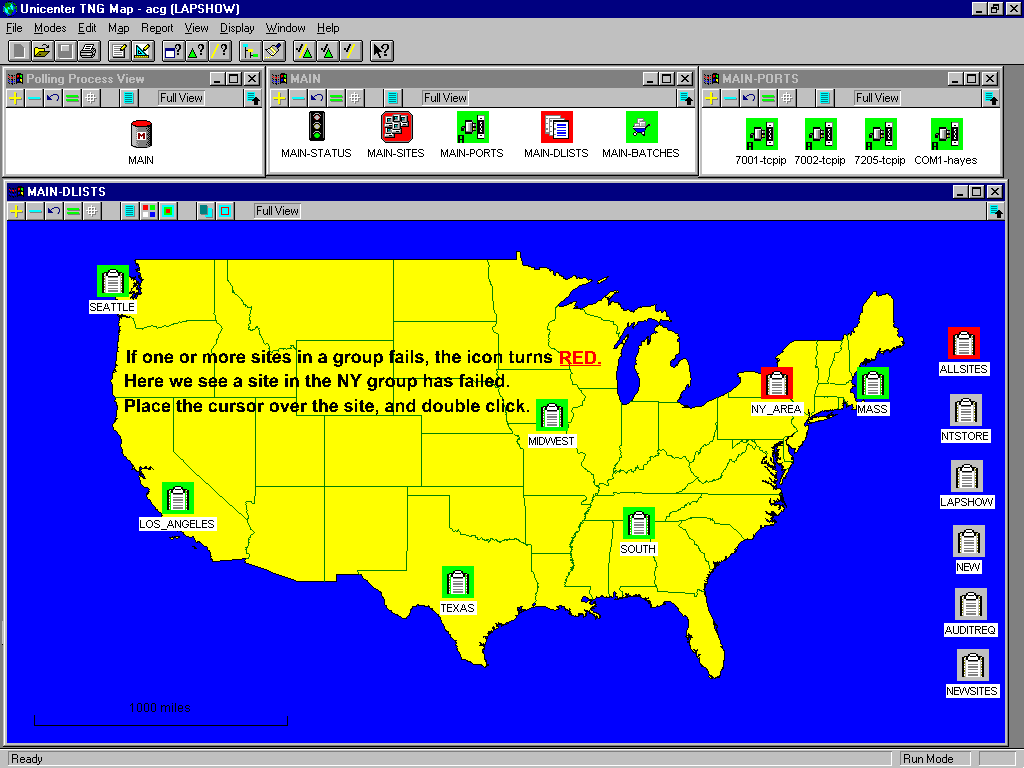Select the TEXAS group icon
Image resolution: width=1024 pixels, height=768 pixels.
[x=458, y=583]
